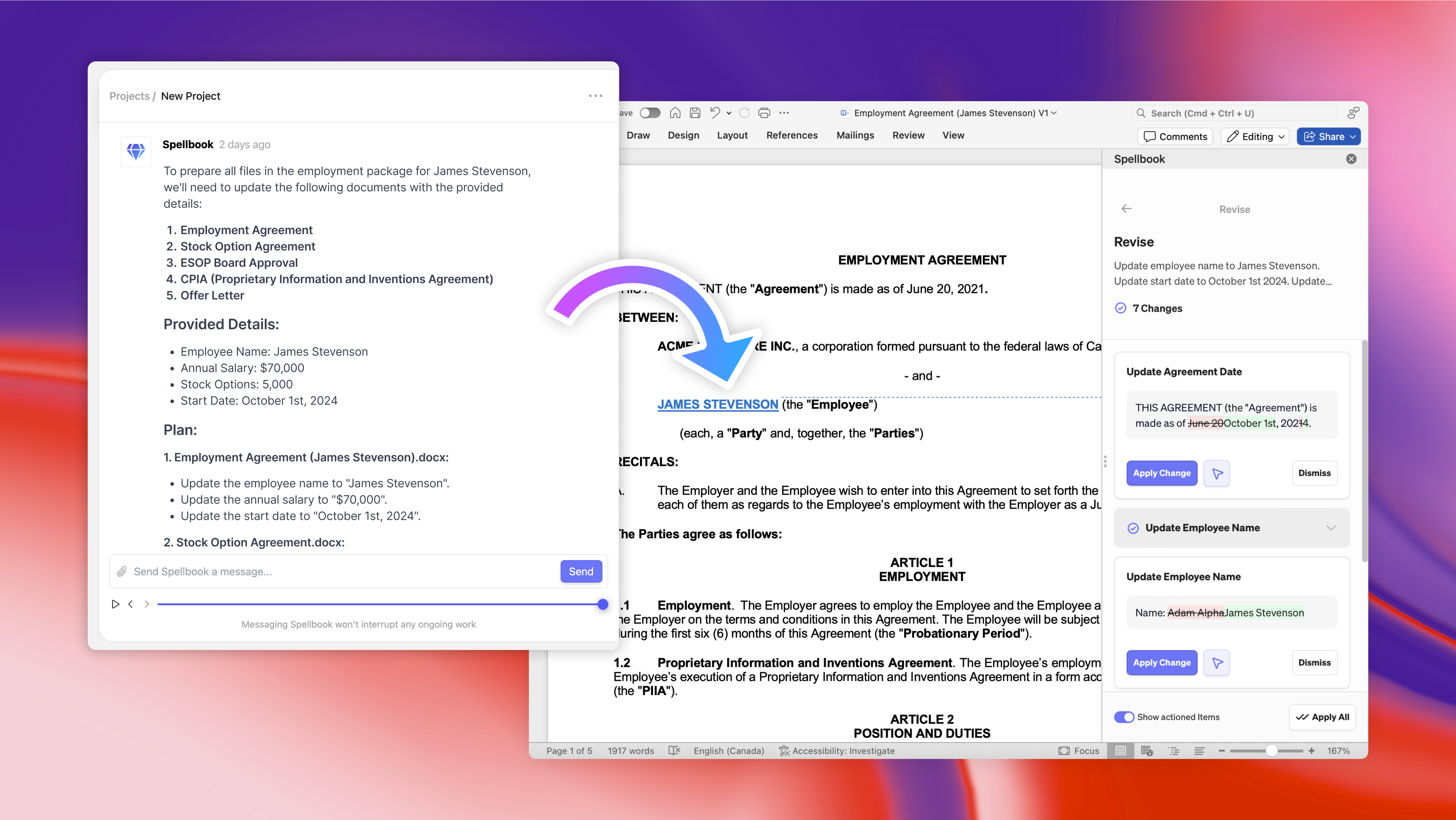Click the back arrow in Revise panel
This screenshot has height=820, width=1456.
(x=1127, y=209)
